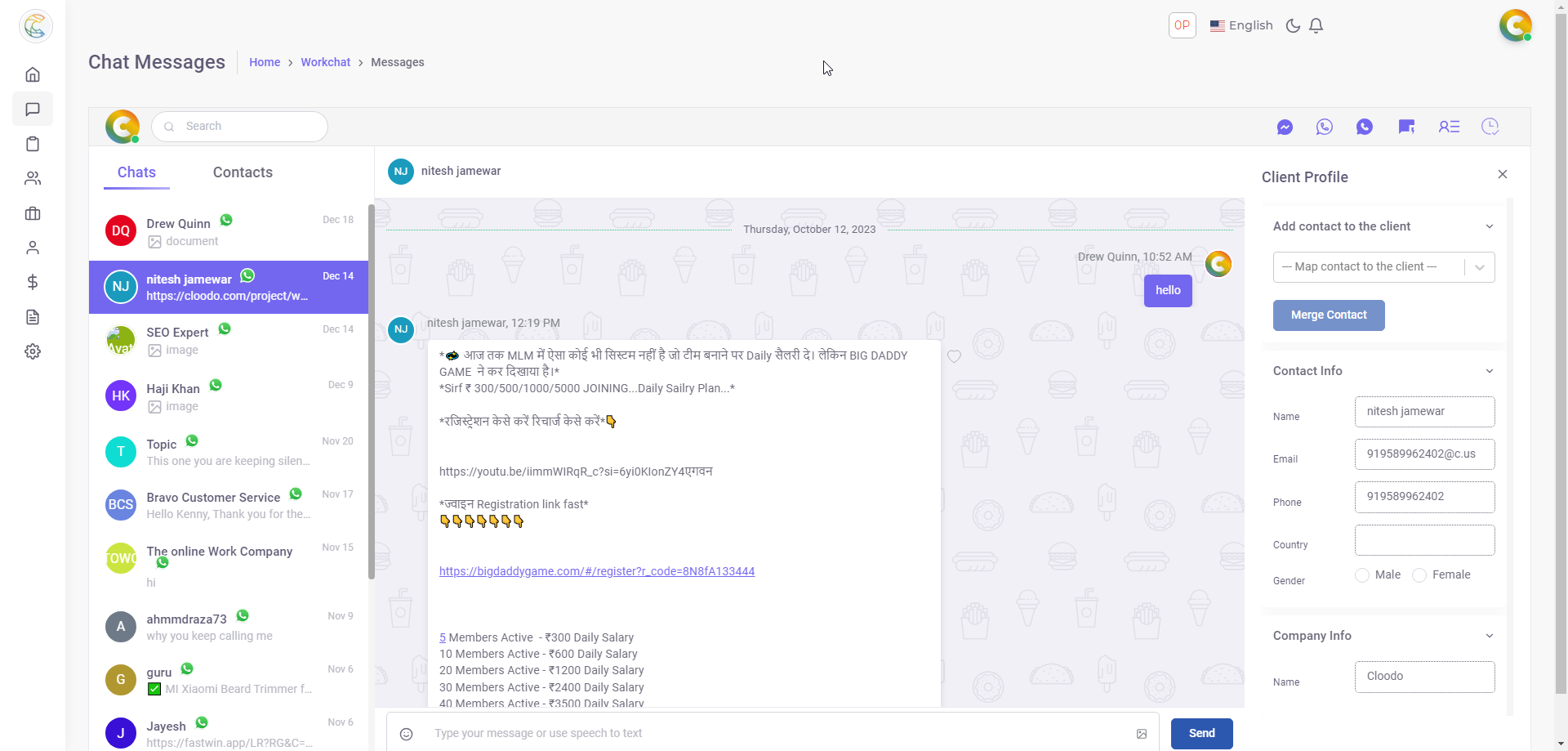1568x751 pixels.
Task: Open the bigdaddygame registration link
Action: (x=597, y=570)
